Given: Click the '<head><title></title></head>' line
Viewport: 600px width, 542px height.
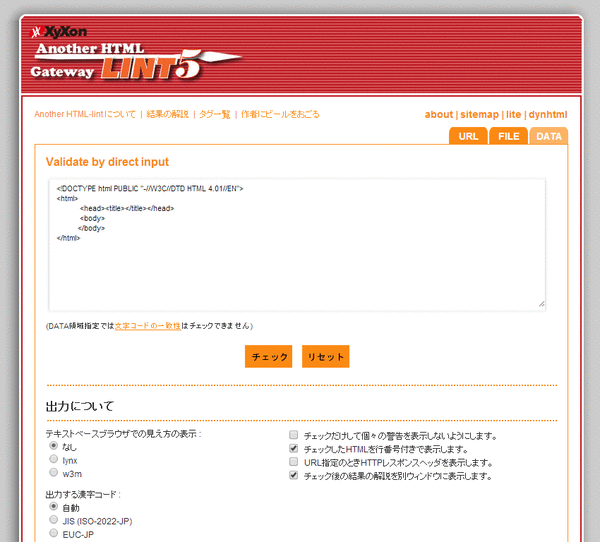Looking at the screenshot, I should [x=127, y=208].
